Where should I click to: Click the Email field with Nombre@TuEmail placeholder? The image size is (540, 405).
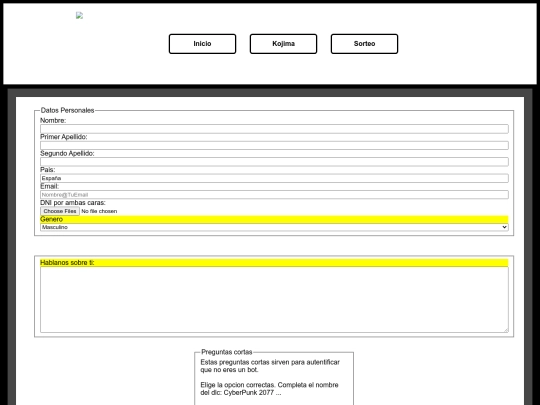(x=274, y=195)
